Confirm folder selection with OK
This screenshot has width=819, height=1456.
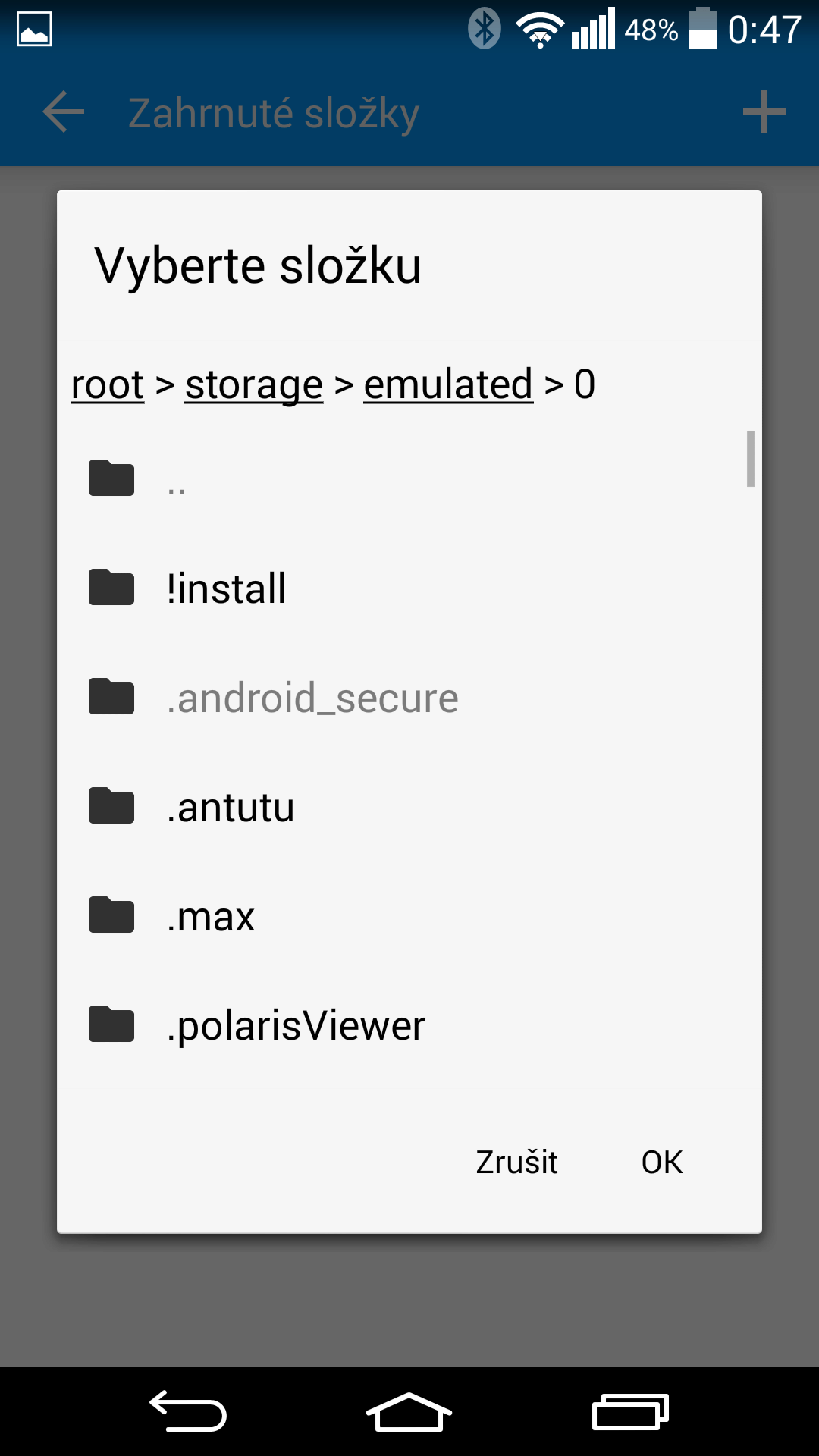[x=662, y=1162]
